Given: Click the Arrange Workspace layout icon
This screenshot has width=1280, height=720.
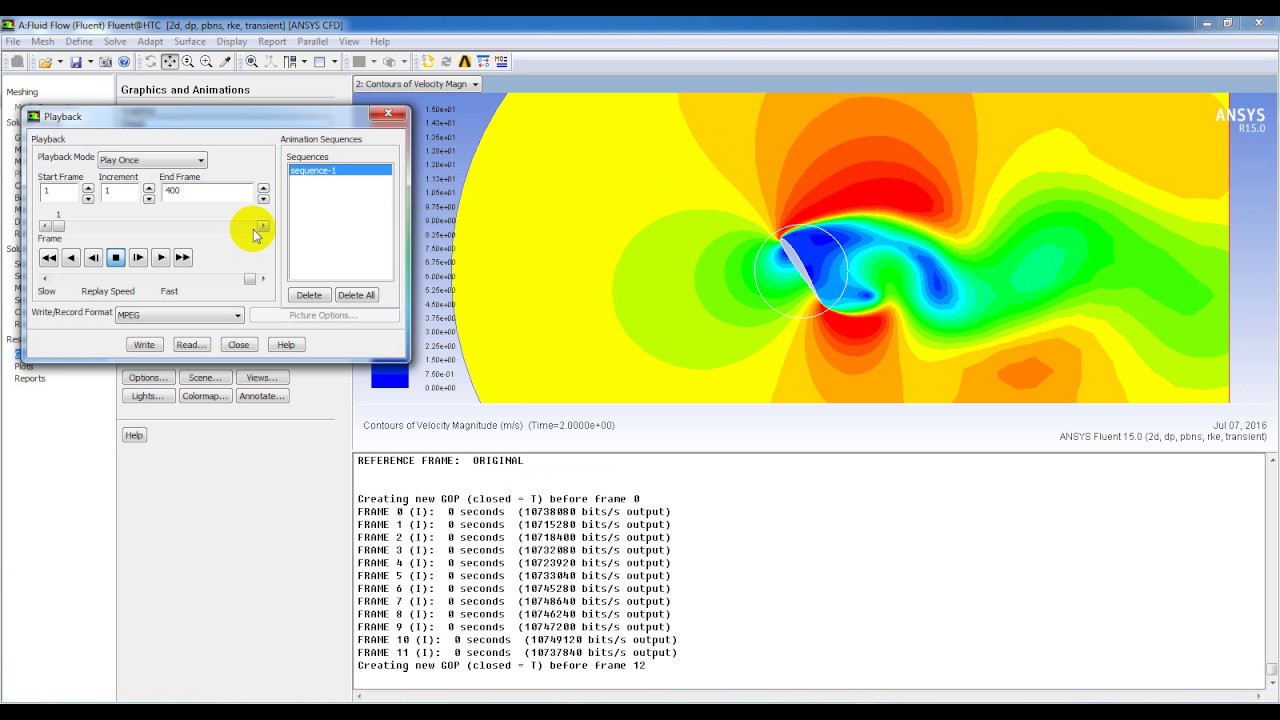Looking at the screenshot, I should 290,62.
